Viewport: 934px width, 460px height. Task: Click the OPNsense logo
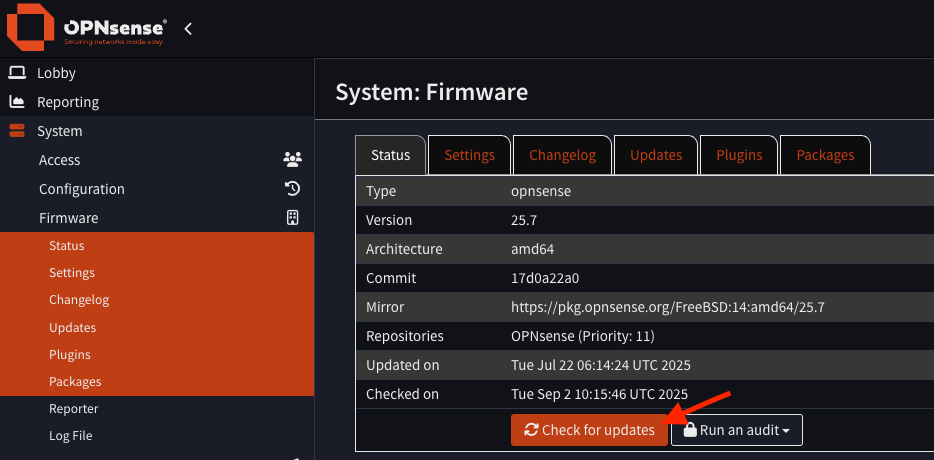pyautogui.click(x=87, y=28)
